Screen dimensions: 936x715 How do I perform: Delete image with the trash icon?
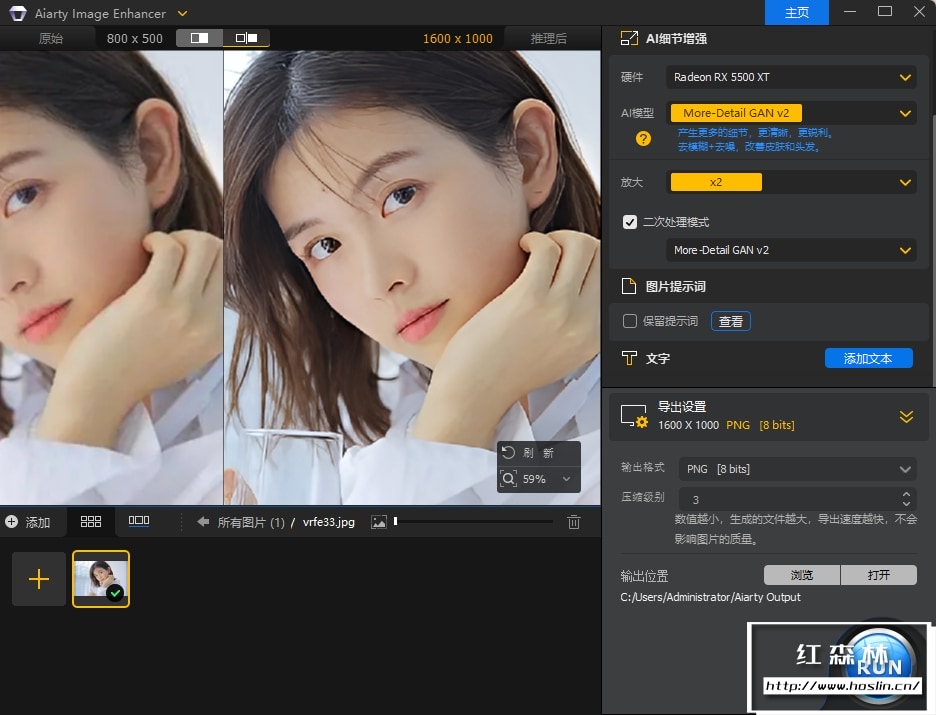(574, 522)
